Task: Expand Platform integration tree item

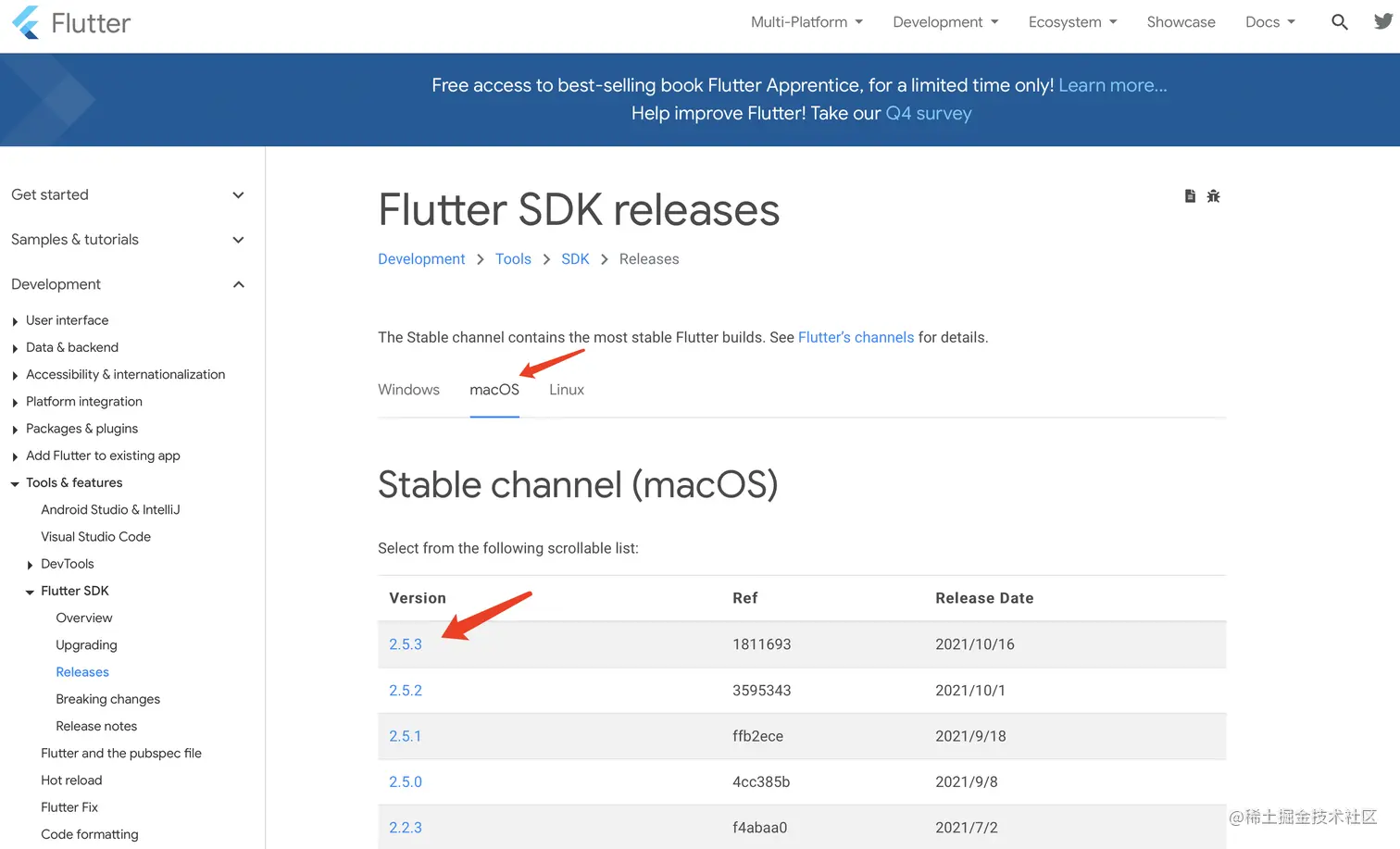Action: 15,402
